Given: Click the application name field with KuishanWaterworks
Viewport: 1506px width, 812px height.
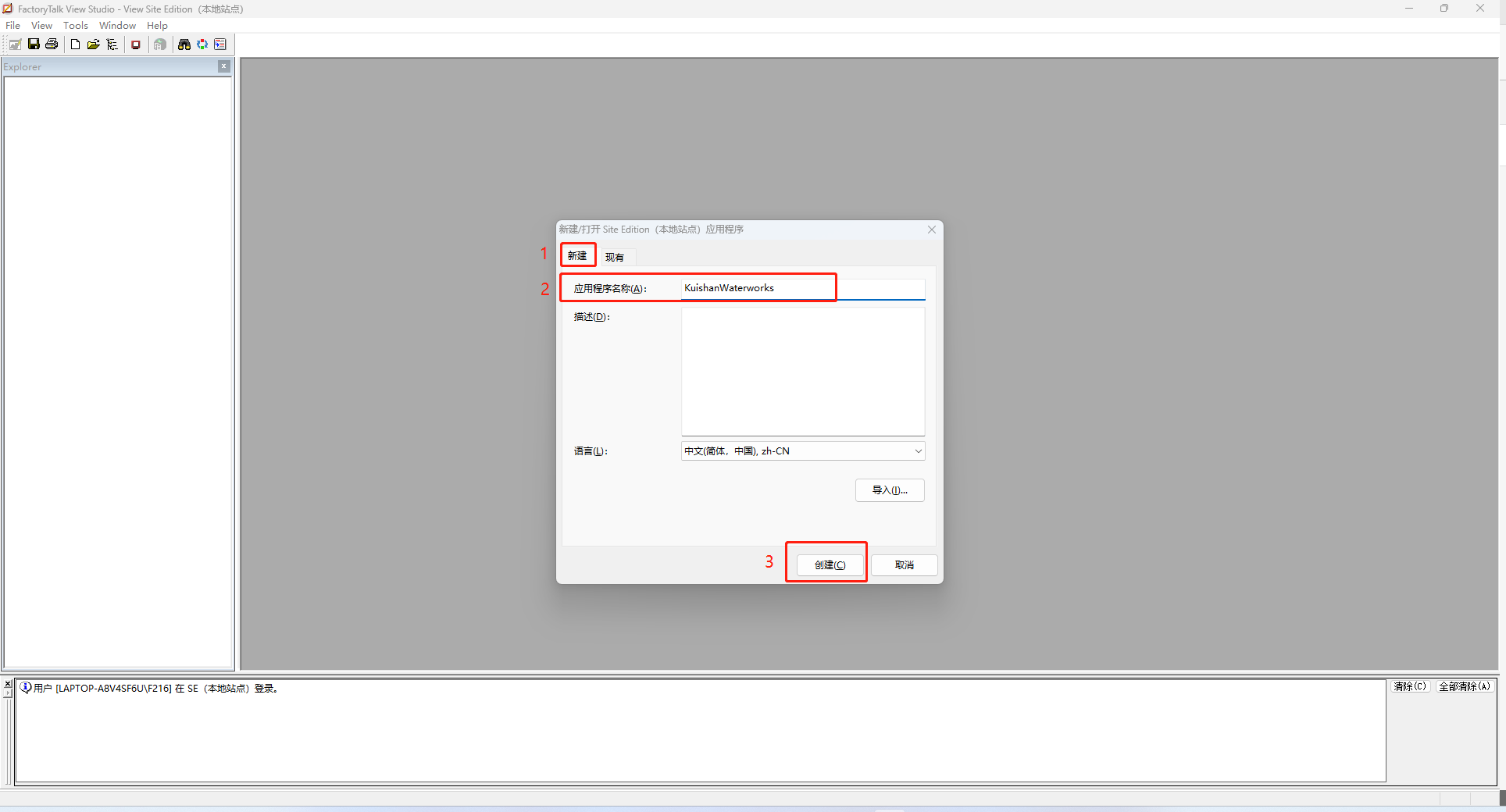Looking at the screenshot, I should (x=803, y=288).
